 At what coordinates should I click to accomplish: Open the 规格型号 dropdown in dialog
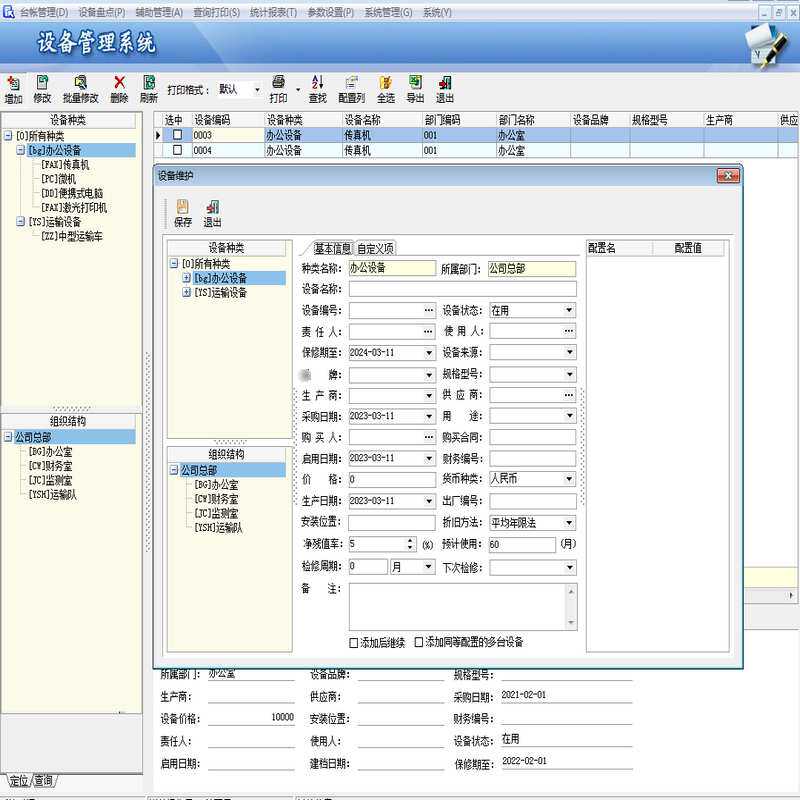(x=569, y=374)
